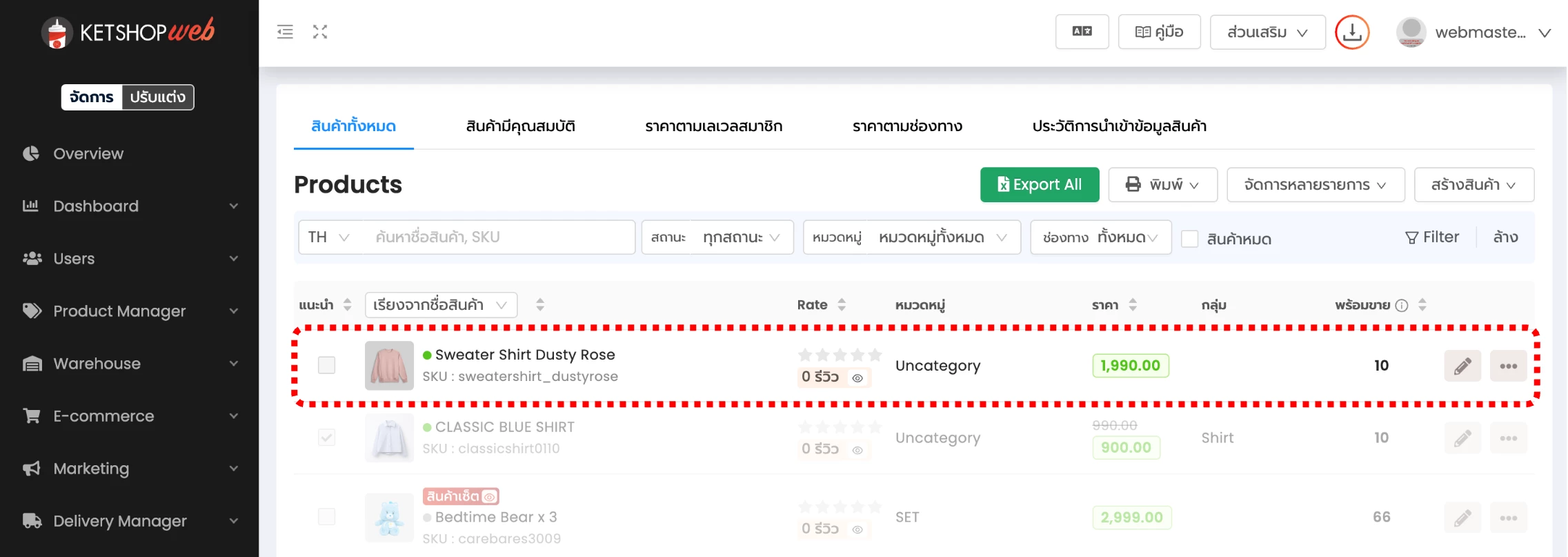
Task: View reviews eye icon for Sweater Shirt
Action: [x=857, y=378]
